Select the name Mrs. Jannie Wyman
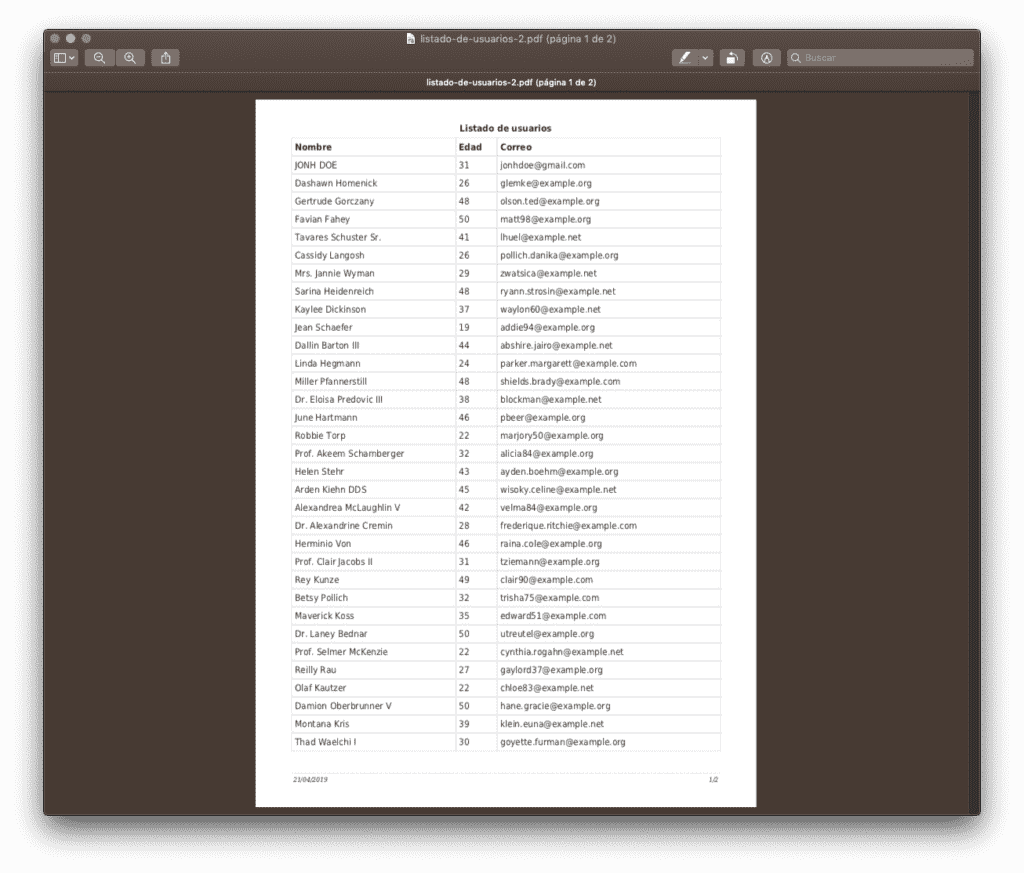Viewport: 1024px width, 873px height. [x=334, y=274]
